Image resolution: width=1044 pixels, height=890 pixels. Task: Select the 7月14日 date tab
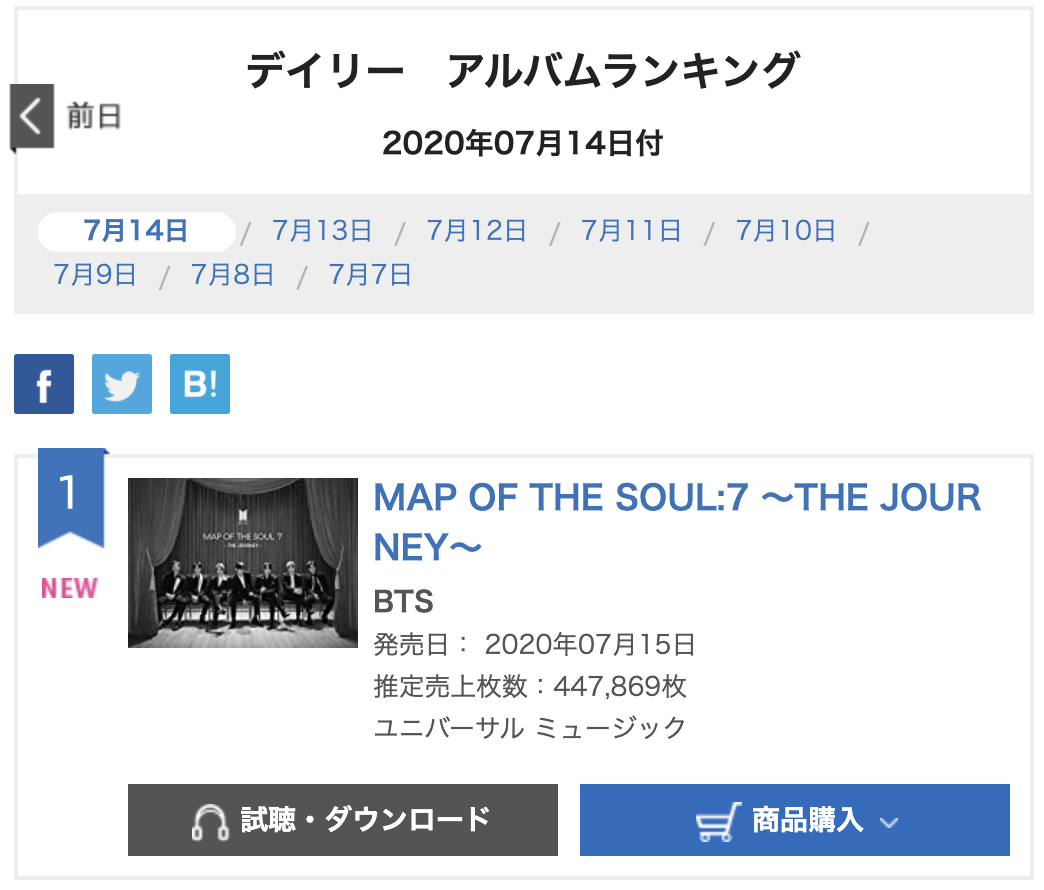[x=137, y=231]
